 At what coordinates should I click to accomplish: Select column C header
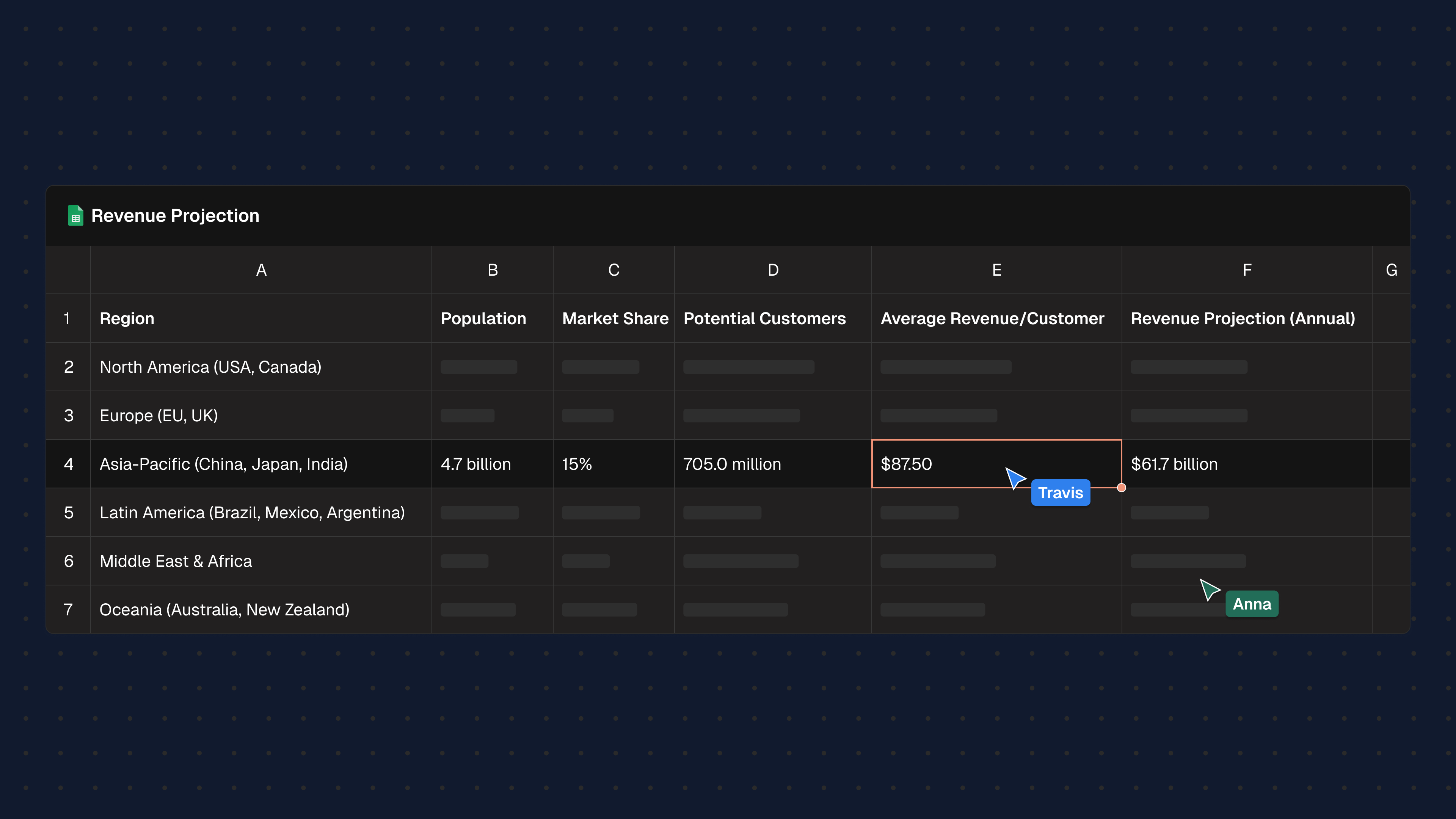pos(614,270)
